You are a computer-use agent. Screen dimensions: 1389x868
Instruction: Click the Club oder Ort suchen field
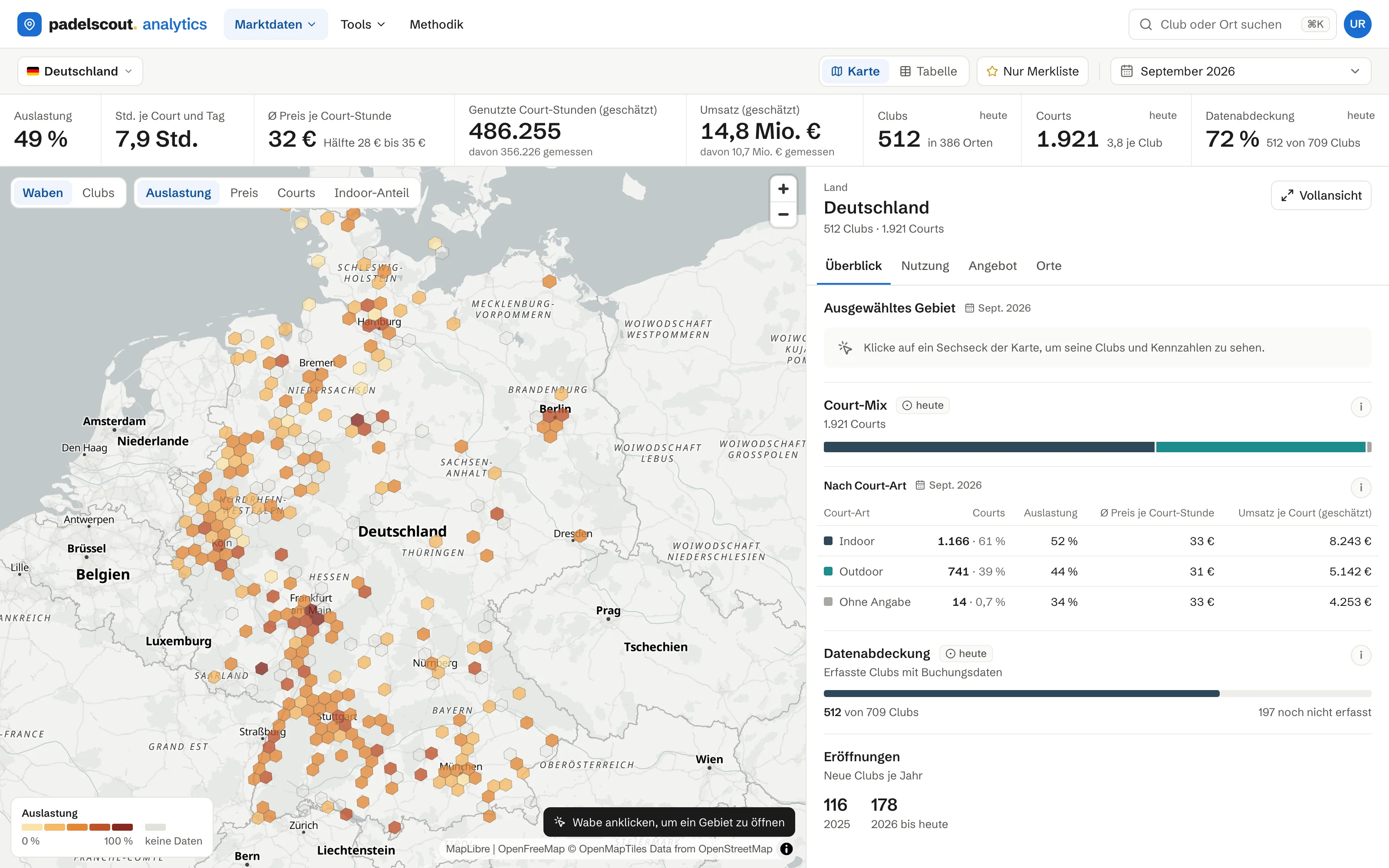coord(1232,24)
